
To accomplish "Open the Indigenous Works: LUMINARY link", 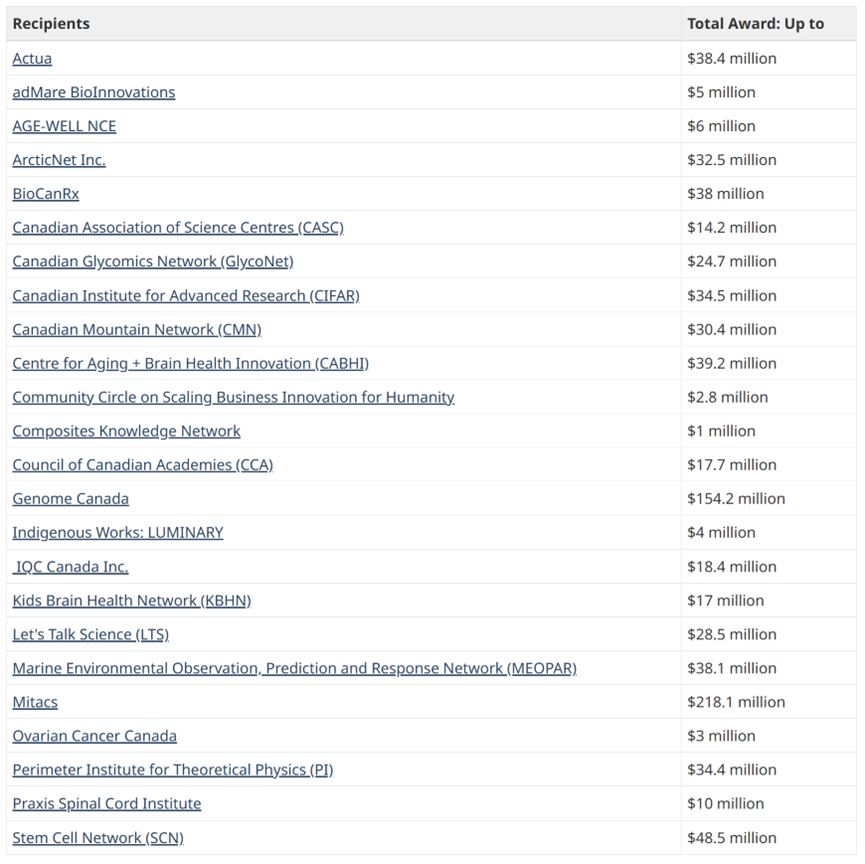I will click(x=118, y=532).
